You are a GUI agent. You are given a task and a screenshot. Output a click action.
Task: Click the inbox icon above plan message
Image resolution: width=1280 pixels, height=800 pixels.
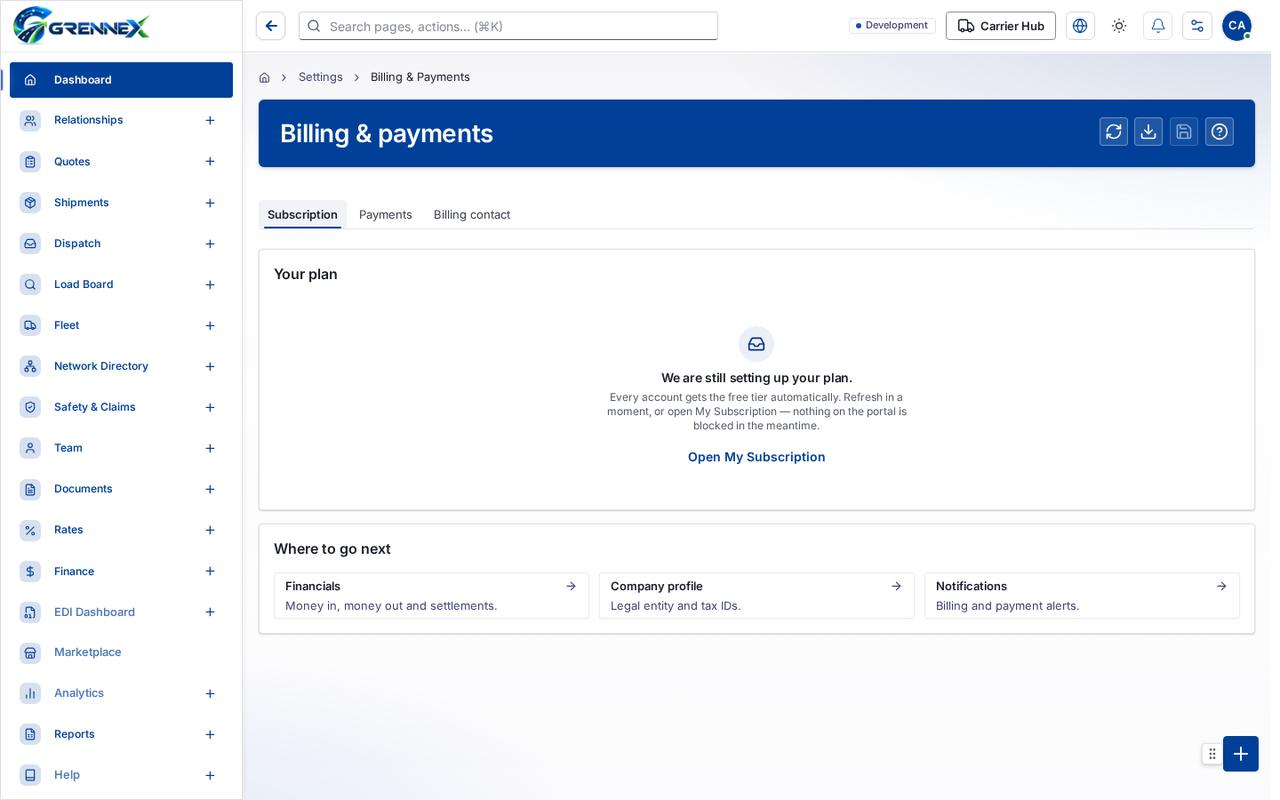pyautogui.click(x=756, y=344)
